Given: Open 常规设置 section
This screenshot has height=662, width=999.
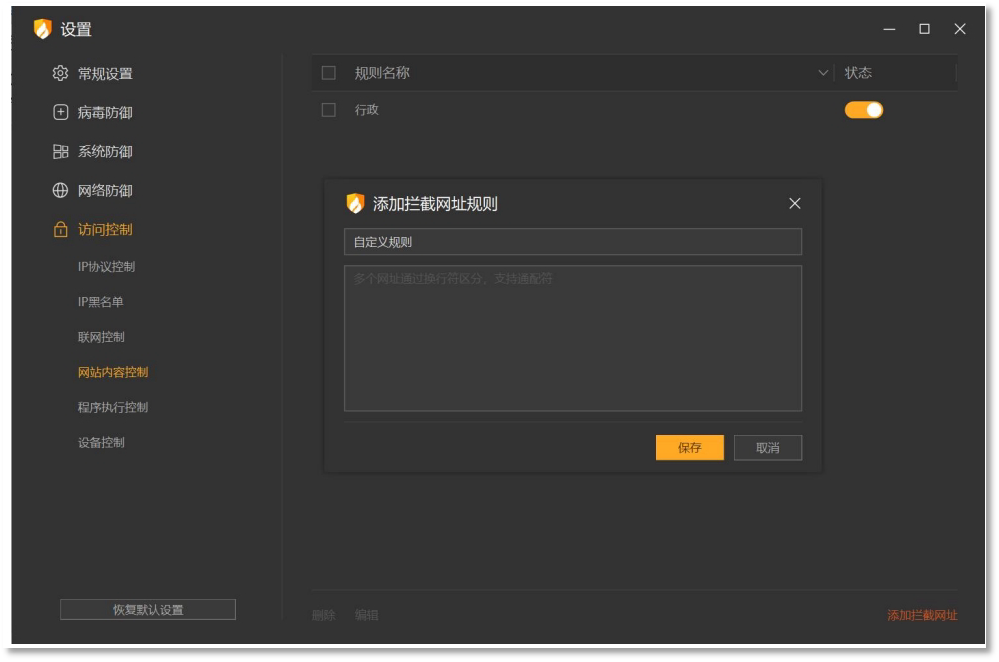Looking at the screenshot, I should coord(105,74).
